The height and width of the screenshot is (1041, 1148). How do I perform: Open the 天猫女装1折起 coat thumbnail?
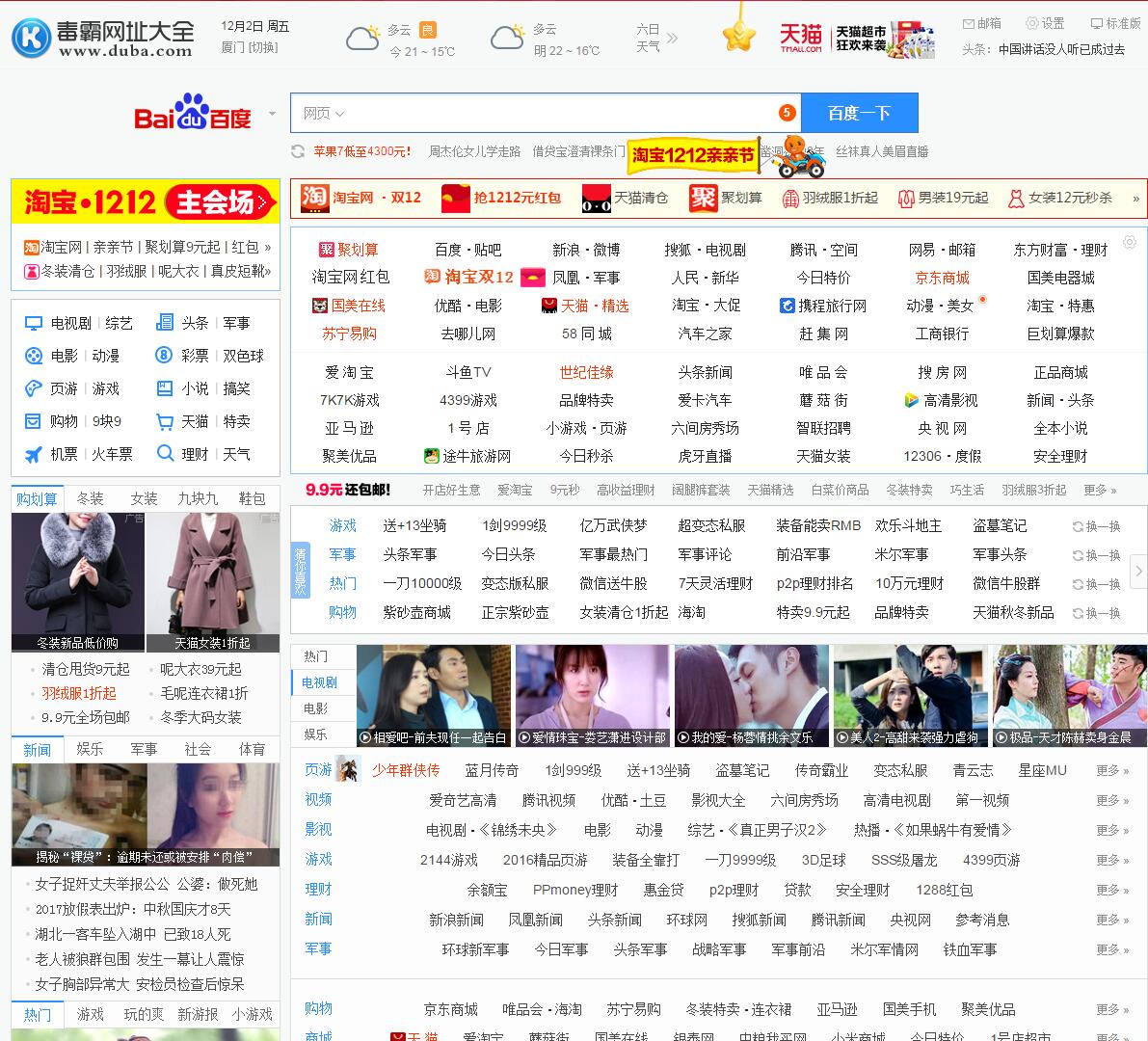click(212, 582)
